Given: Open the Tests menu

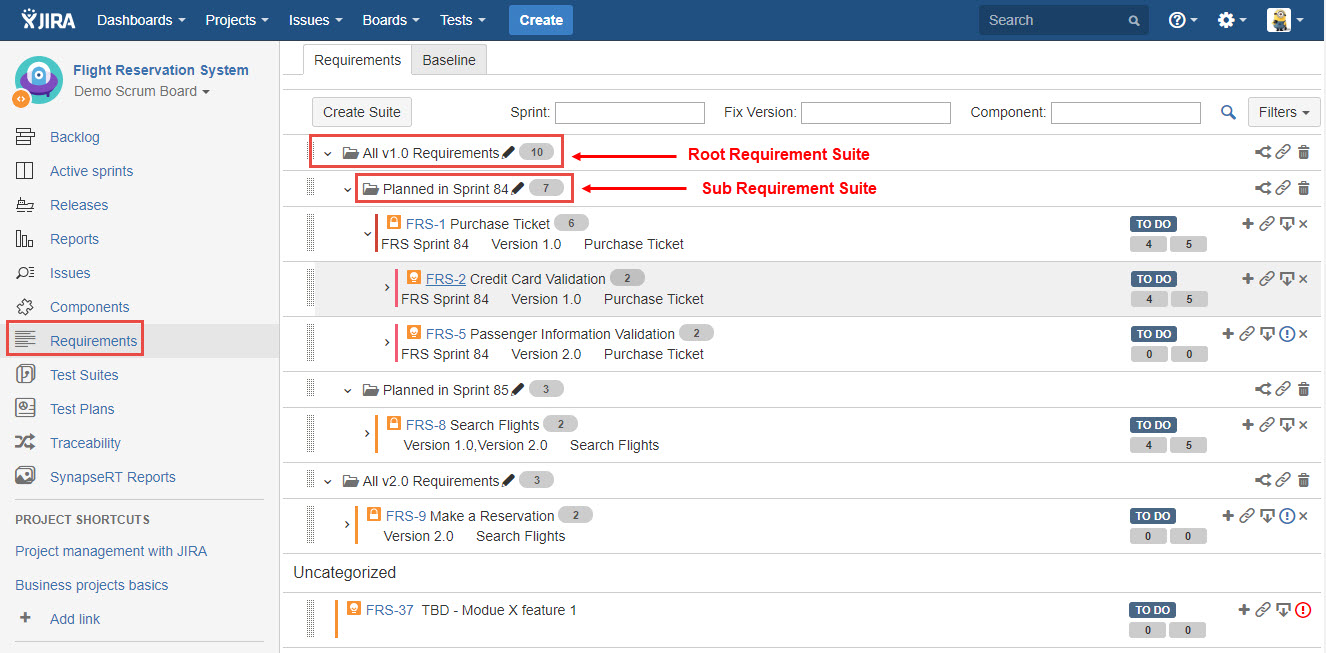Looking at the screenshot, I should [463, 20].
